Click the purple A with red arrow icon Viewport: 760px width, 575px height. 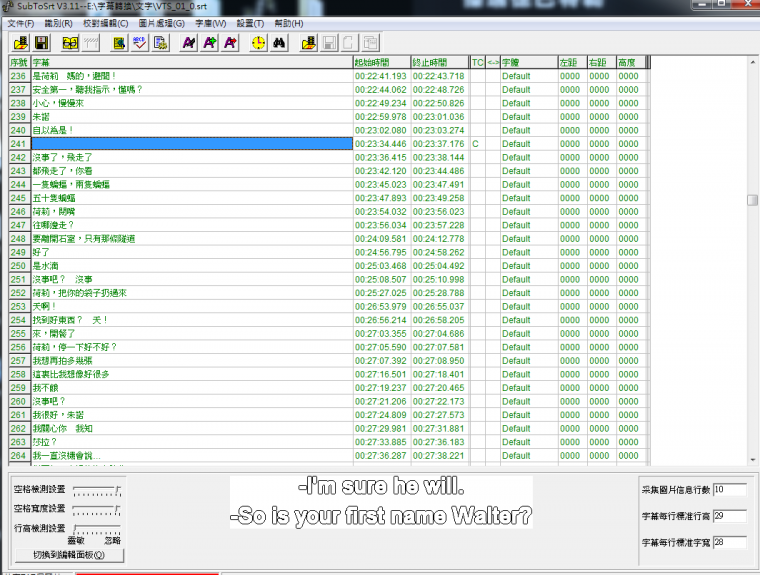pyautogui.click(x=231, y=43)
